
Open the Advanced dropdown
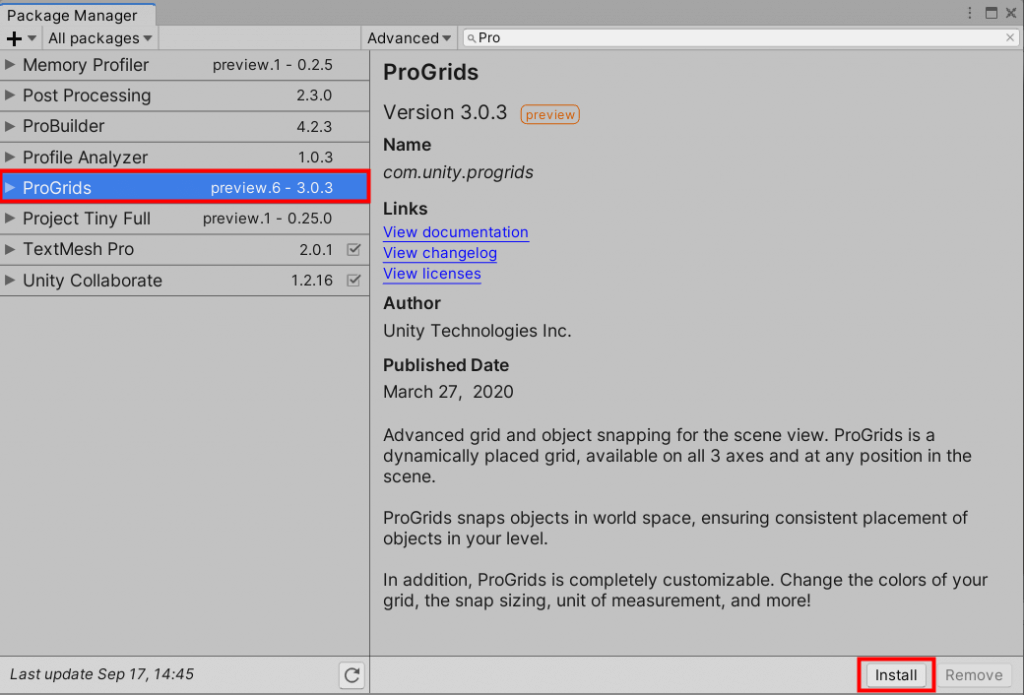[408, 37]
